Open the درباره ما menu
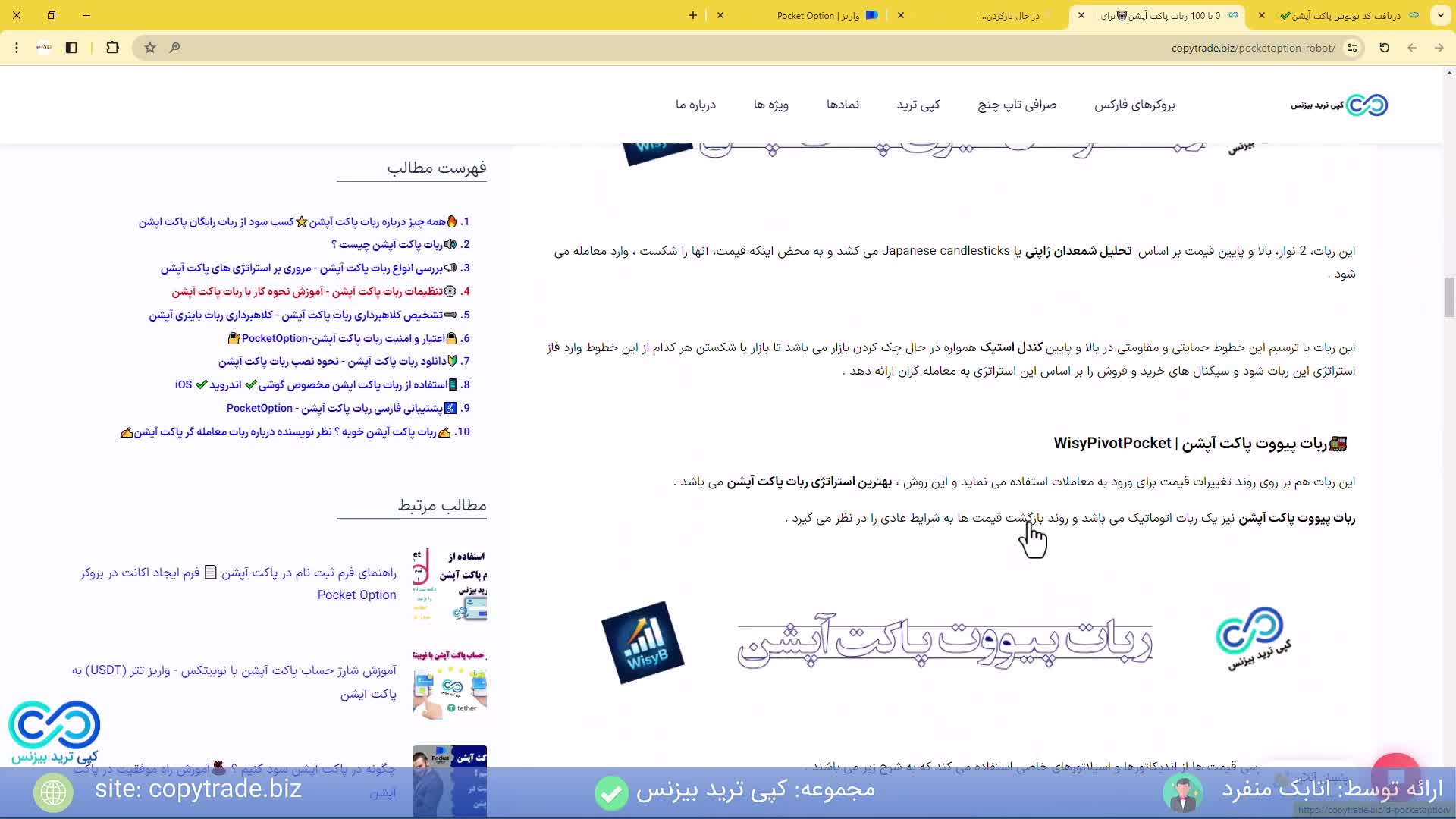1456x819 pixels. click(695, 105)
